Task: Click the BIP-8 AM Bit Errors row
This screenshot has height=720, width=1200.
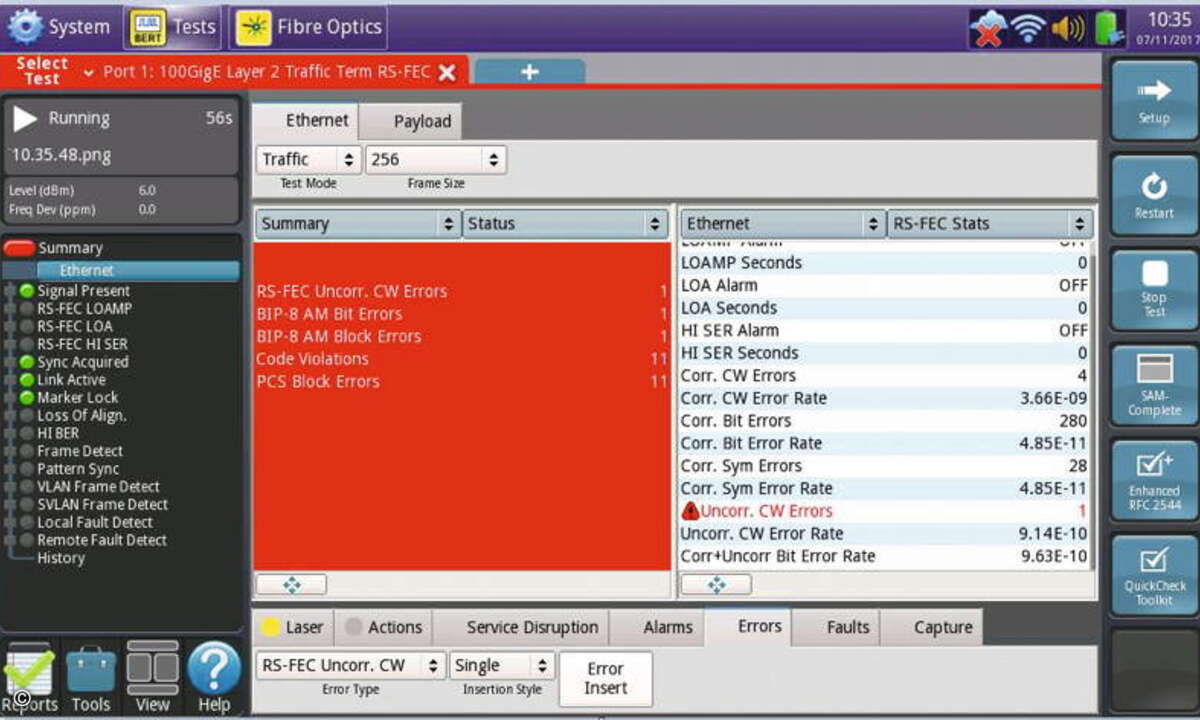Action: 462,314
